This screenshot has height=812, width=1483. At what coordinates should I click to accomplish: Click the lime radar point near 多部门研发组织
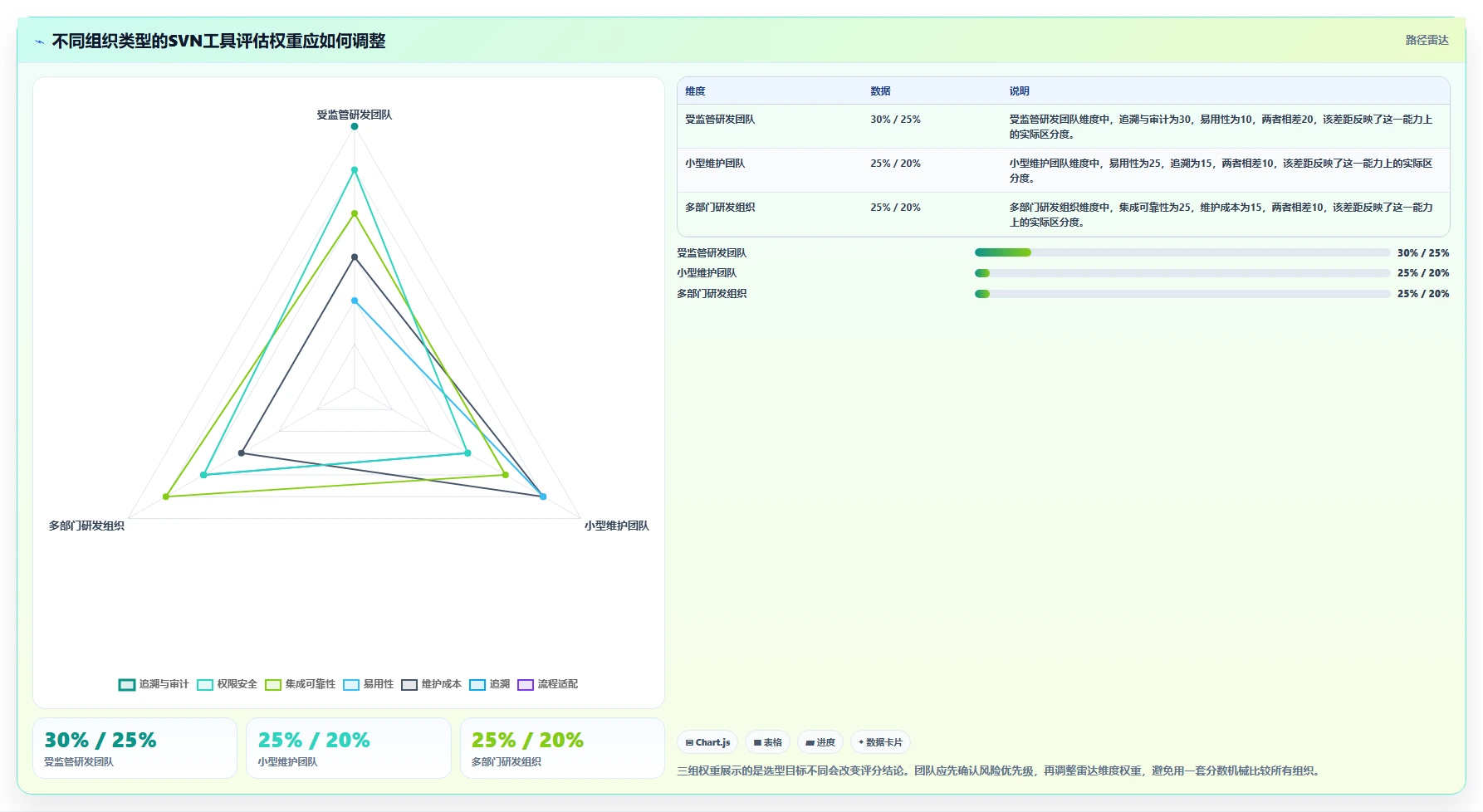point(166,496)
